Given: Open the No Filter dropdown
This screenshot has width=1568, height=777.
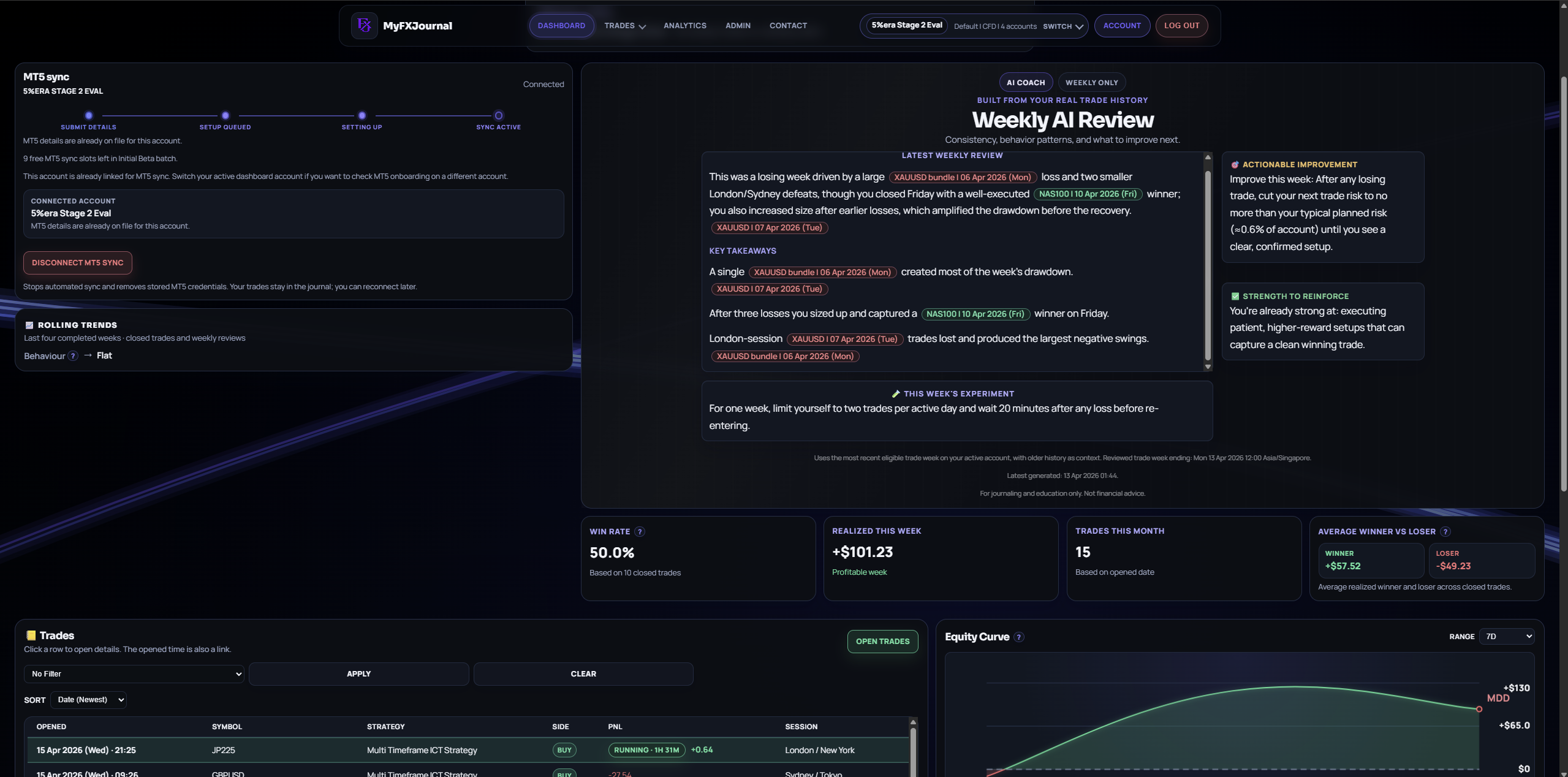Looking at the screenshot, I should click(x=134, y=673).
